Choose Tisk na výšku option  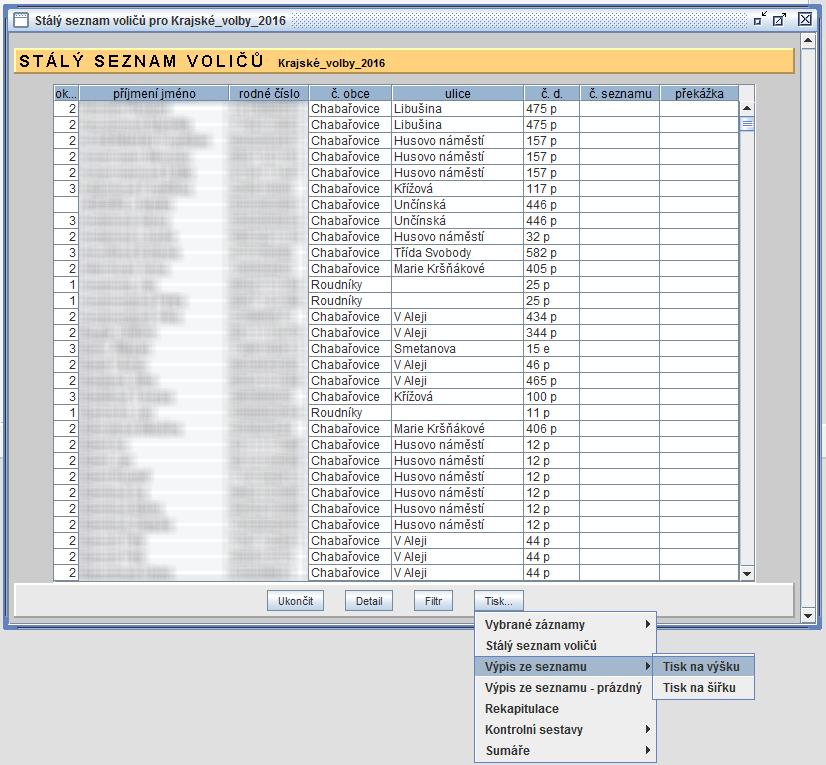click(703, 666)
